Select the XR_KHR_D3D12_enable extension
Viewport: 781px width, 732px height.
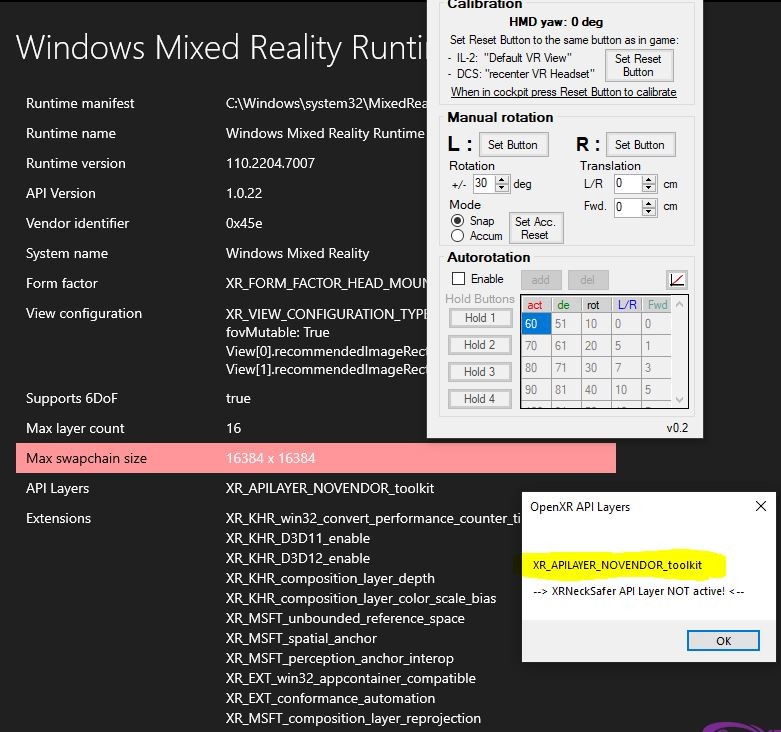(x=298, y=558)
